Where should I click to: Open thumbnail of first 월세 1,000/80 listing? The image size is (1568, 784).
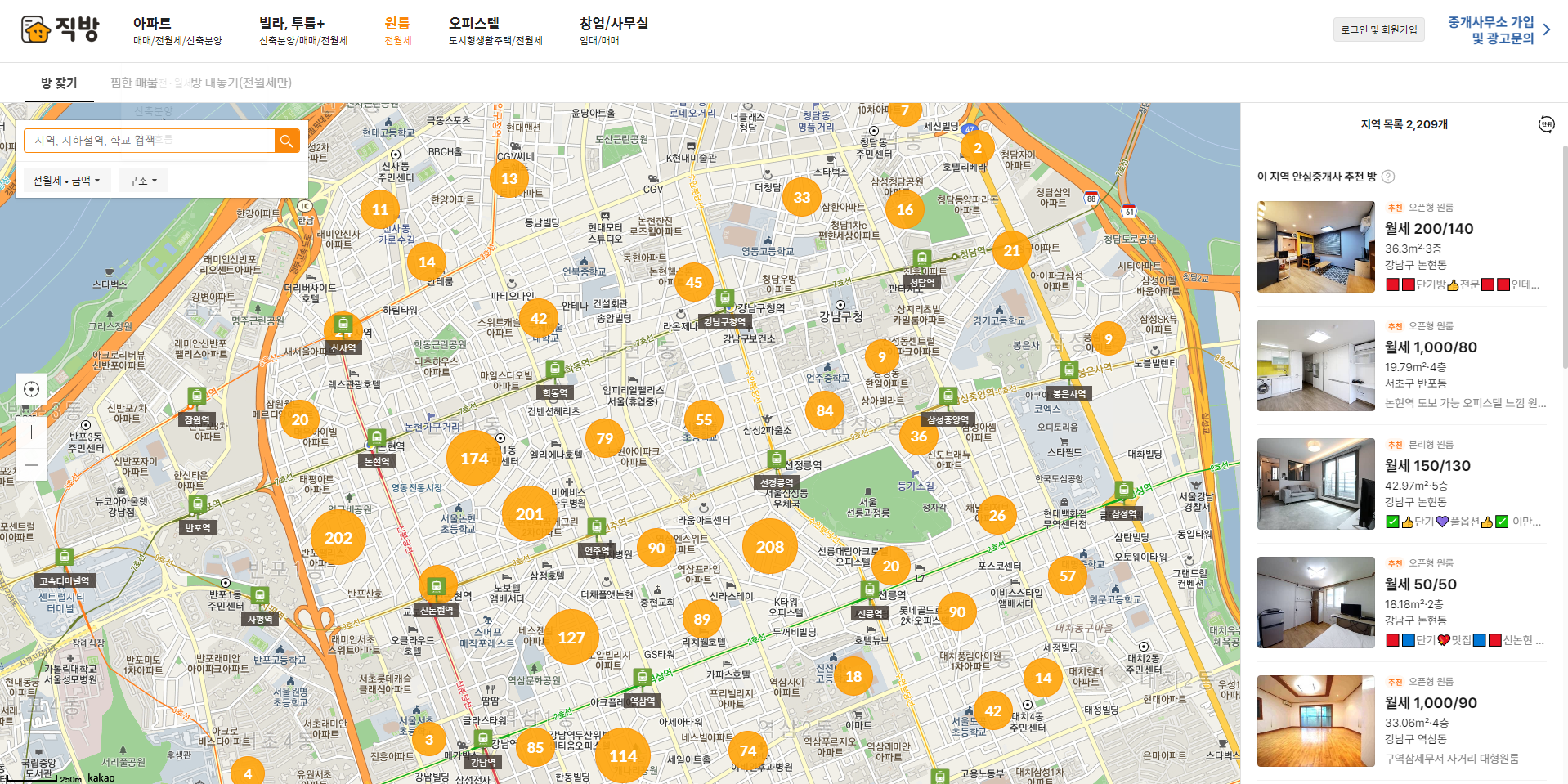coord(1316,365)
